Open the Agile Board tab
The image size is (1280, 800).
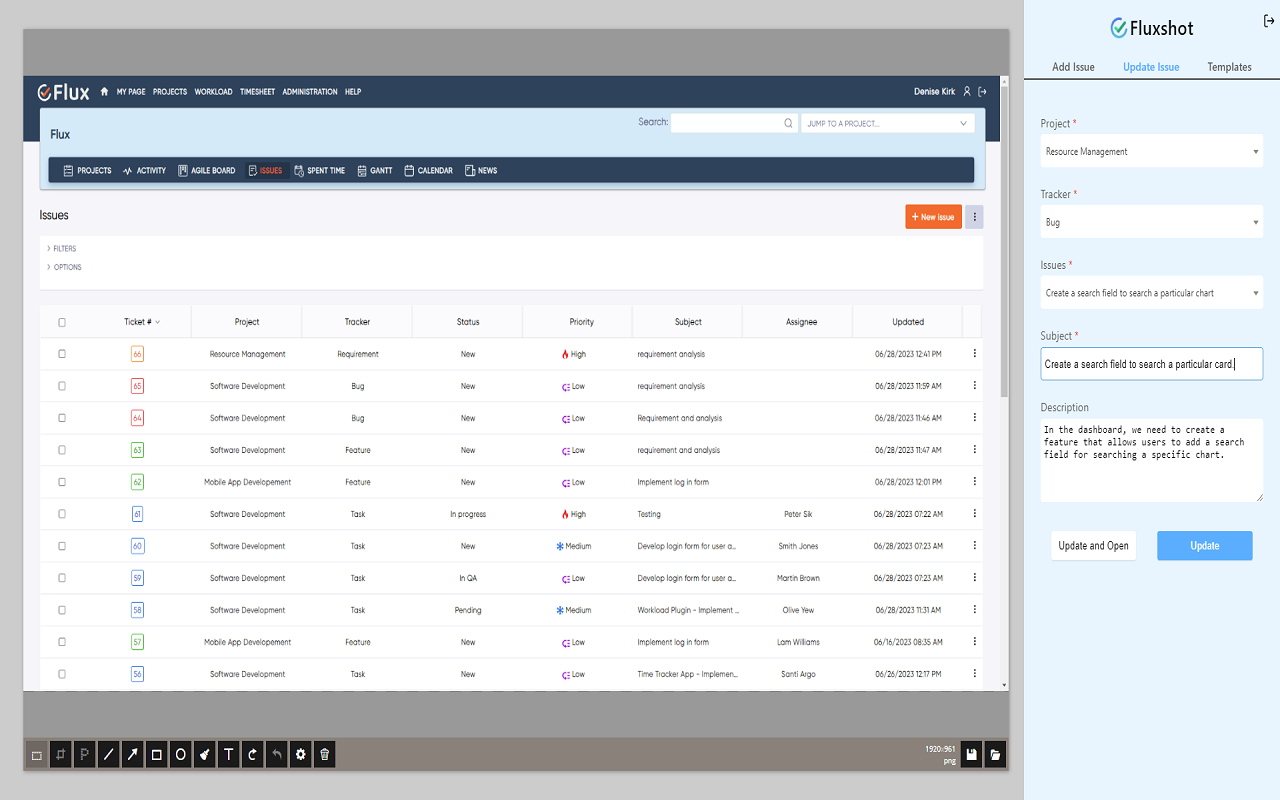point(207,171)
